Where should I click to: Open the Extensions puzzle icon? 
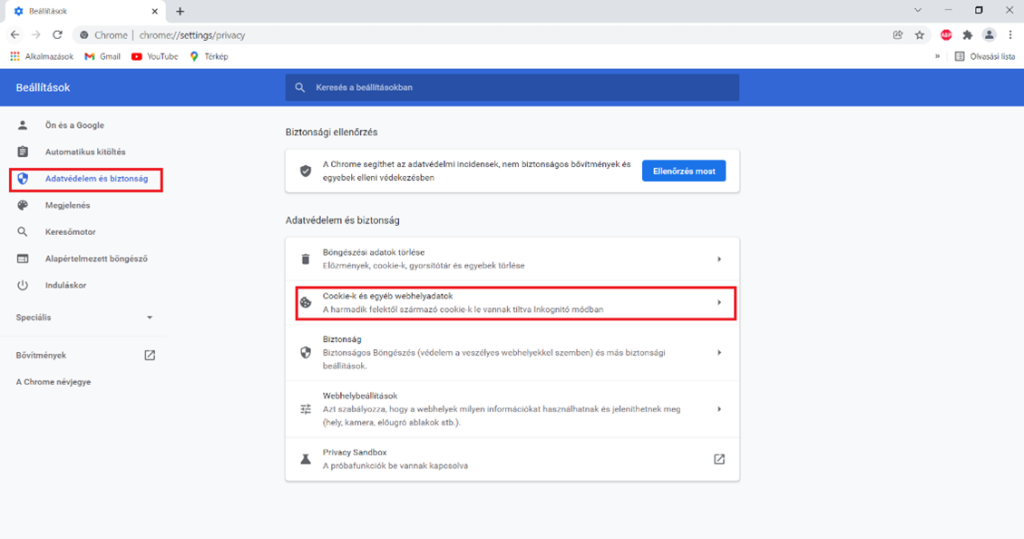click(x=967, y=35)
